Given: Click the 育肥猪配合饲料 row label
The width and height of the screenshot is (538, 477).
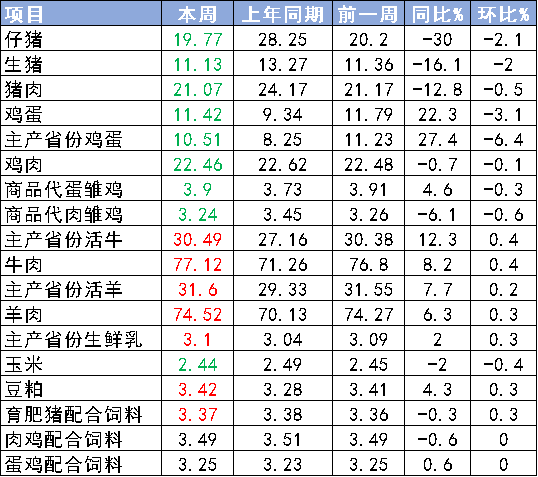Looking at the screenshot, I should point(73,415).
